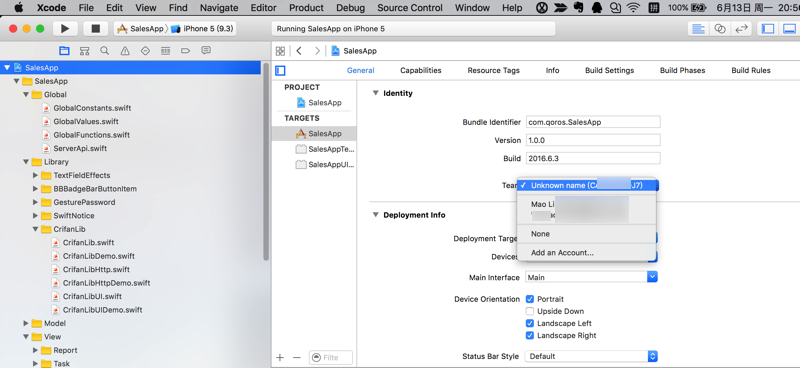The height and width of the screenshot is (368, 800).
Task: Stop the running SalesApp task
Action: pyautogui.click(x=95, y=29)
